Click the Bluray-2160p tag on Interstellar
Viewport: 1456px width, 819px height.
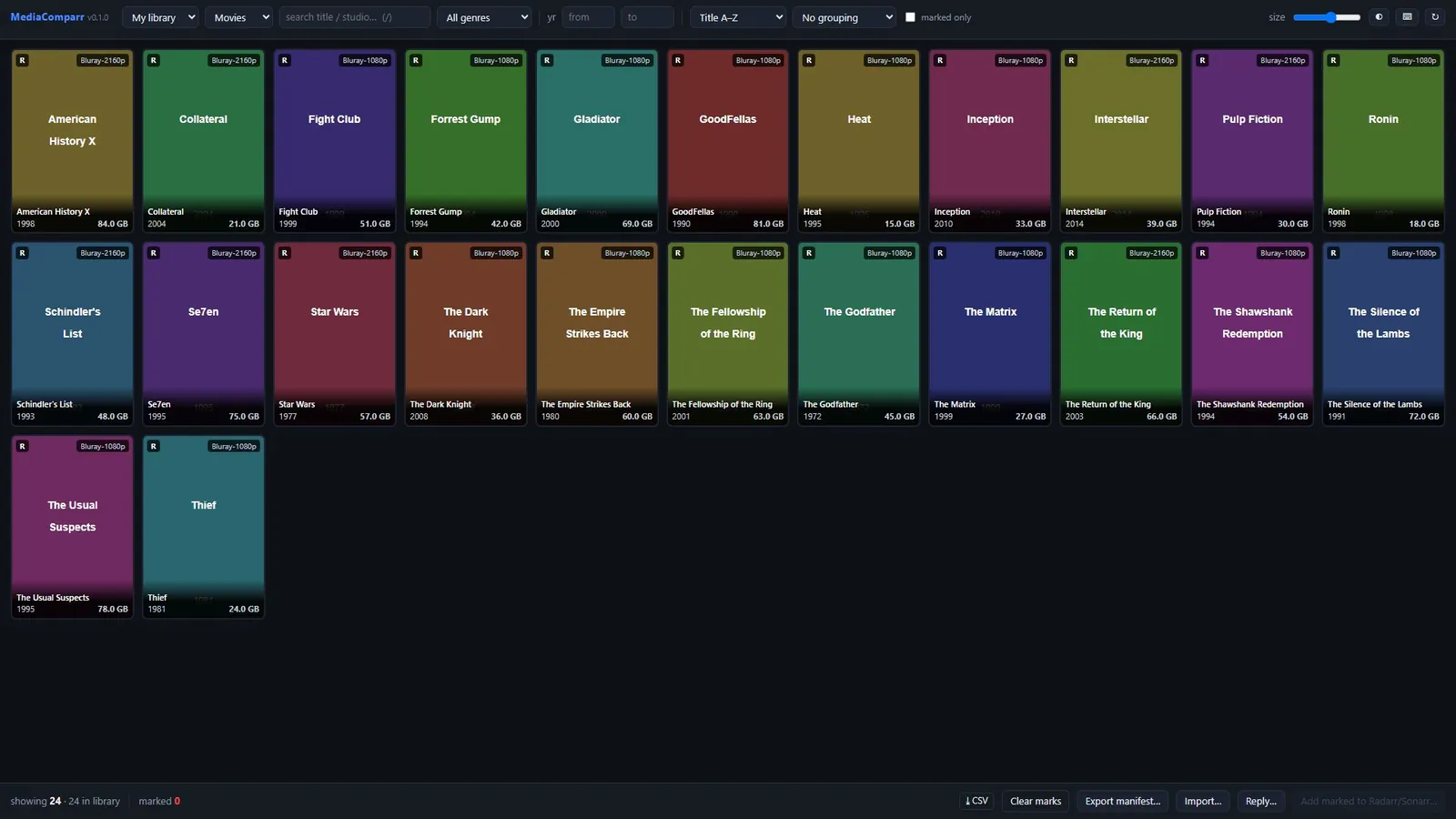[x=1151, y=60]
